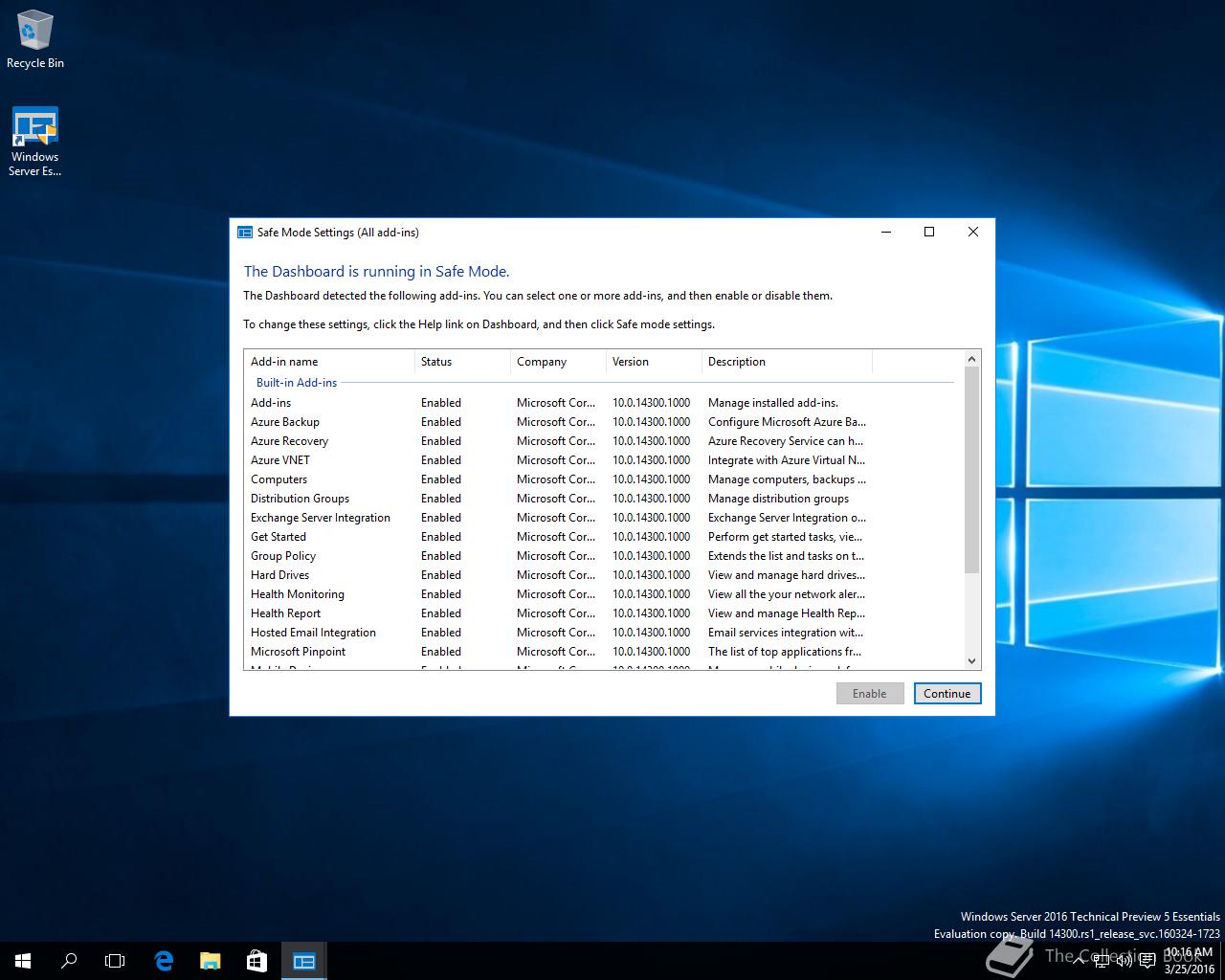Select the Computers add-in
This screenshot has height=980, width=1225.
(x=558, y=479)
